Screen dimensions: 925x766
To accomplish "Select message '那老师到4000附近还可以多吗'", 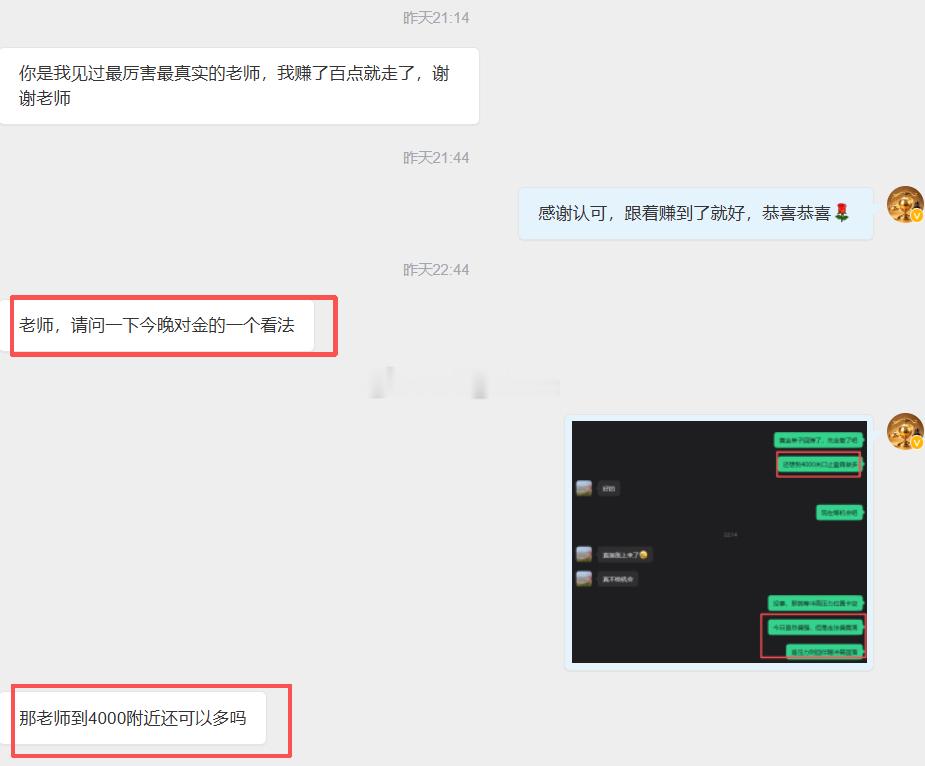I will [133, 718].
